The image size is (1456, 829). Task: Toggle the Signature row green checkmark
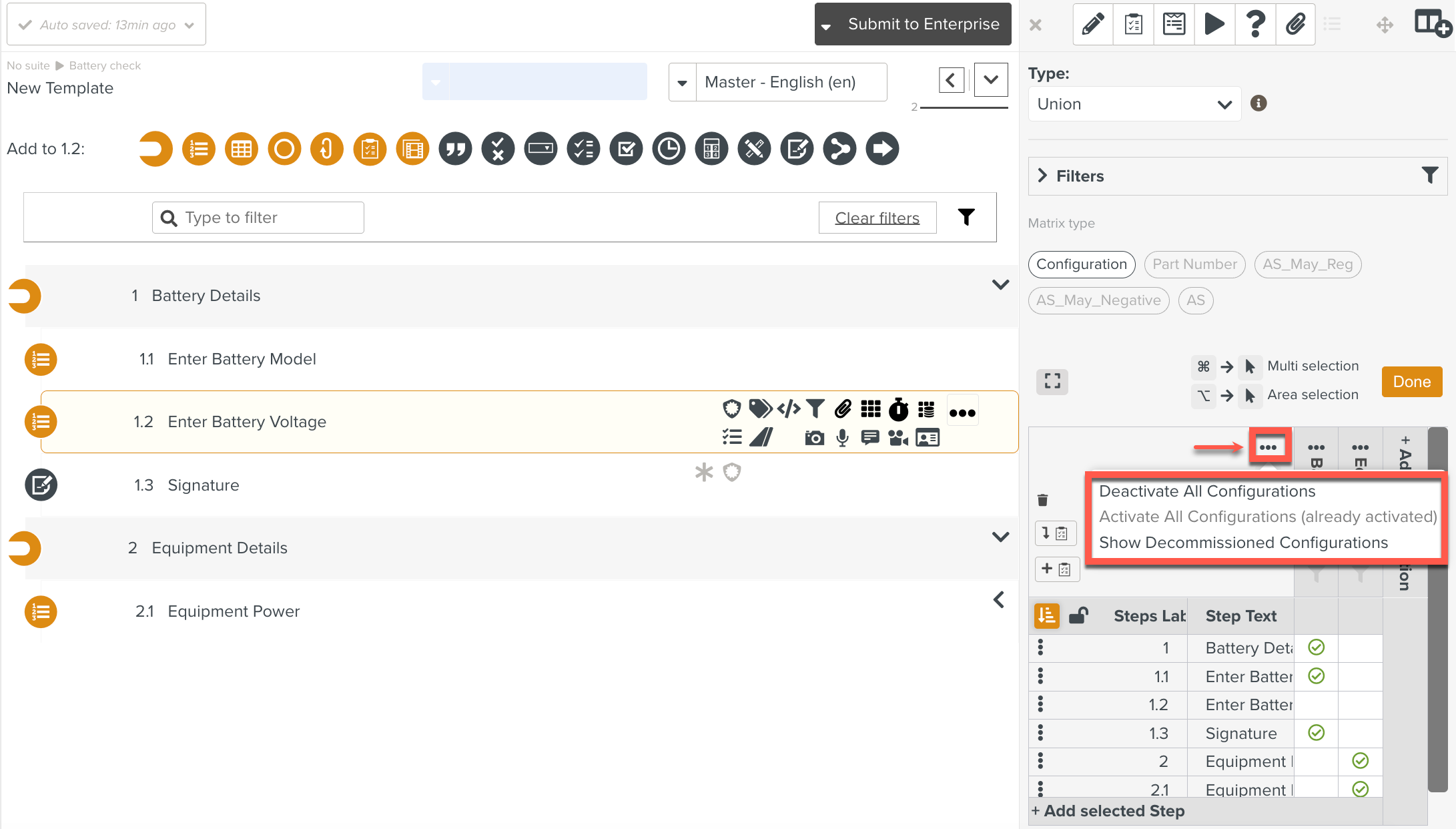point(1316,733)
